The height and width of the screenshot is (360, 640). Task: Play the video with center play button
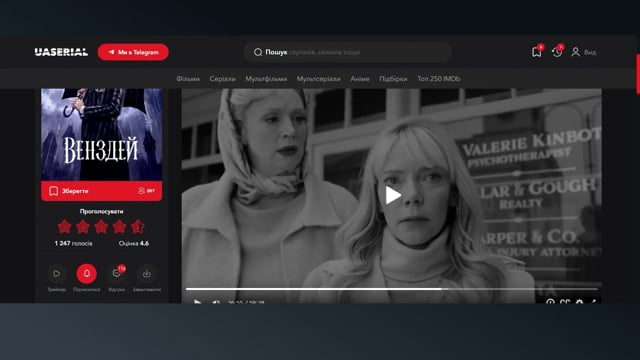(393, 195)
